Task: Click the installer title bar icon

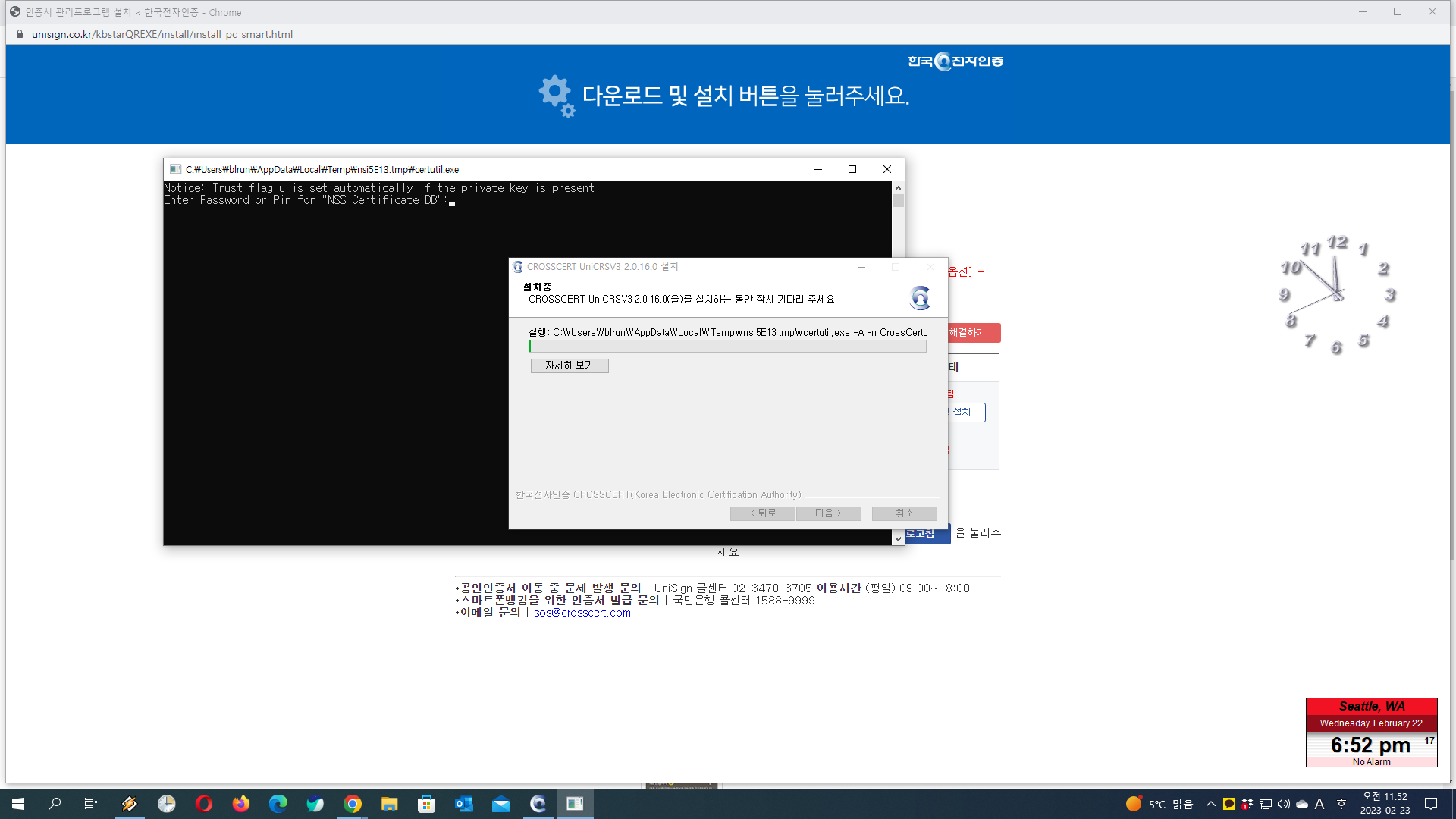Action: pos(518,267)
